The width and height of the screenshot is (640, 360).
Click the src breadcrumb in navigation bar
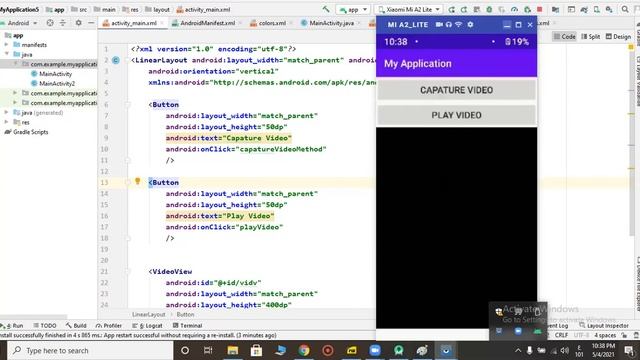[79, 9]
